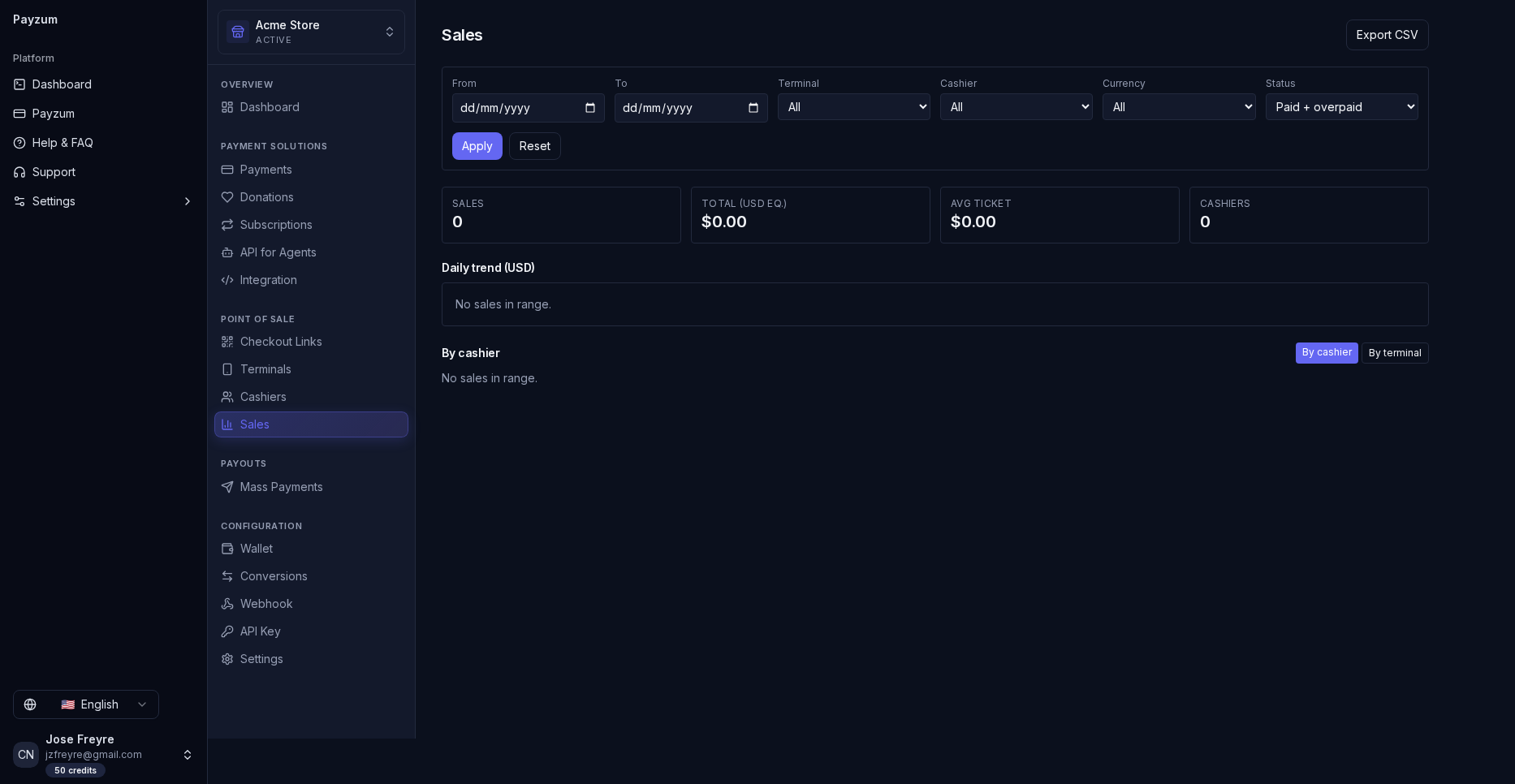Click the Webhook icon
Viewport: 1515px width, 784px height.
(x=227, y=604)
